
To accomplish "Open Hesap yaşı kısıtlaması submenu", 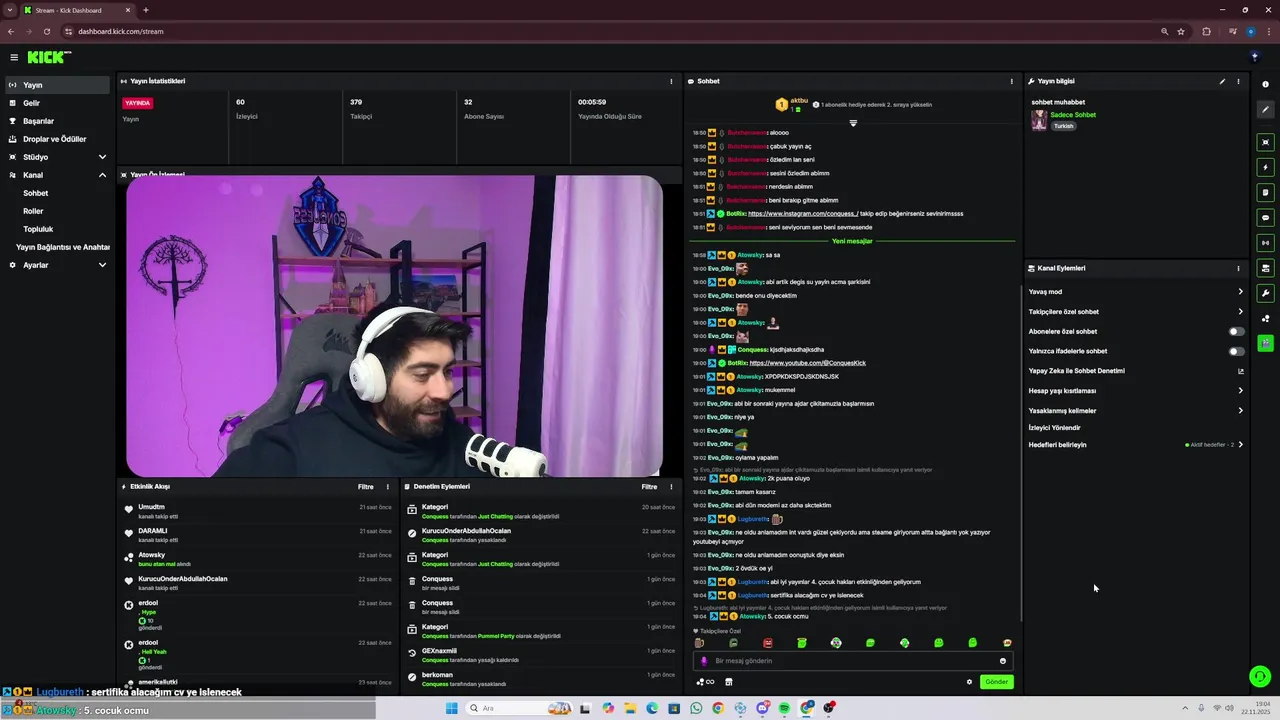I will click(x=1136, y=391).
